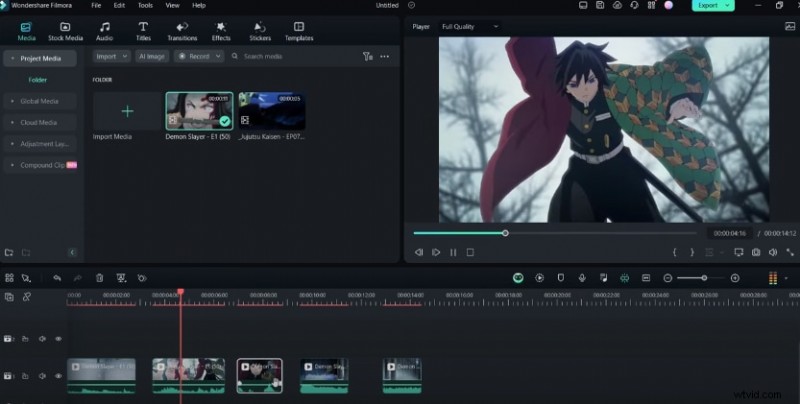Switch to the Effects tab
800x404 pixels.
pyautogui.click(x=221, y=31)
